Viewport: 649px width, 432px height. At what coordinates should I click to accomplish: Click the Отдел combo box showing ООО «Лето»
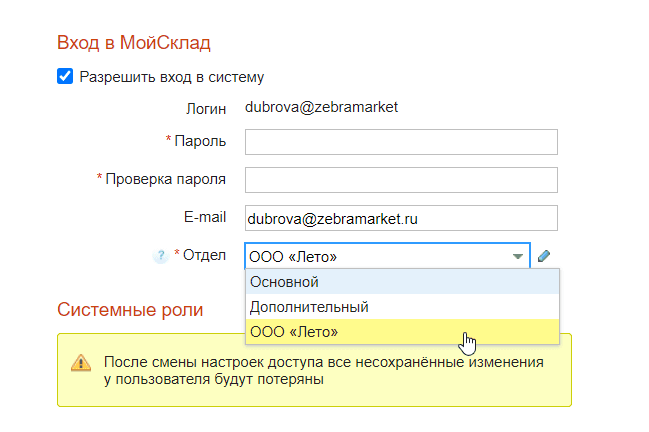click(x=380, y=256)
